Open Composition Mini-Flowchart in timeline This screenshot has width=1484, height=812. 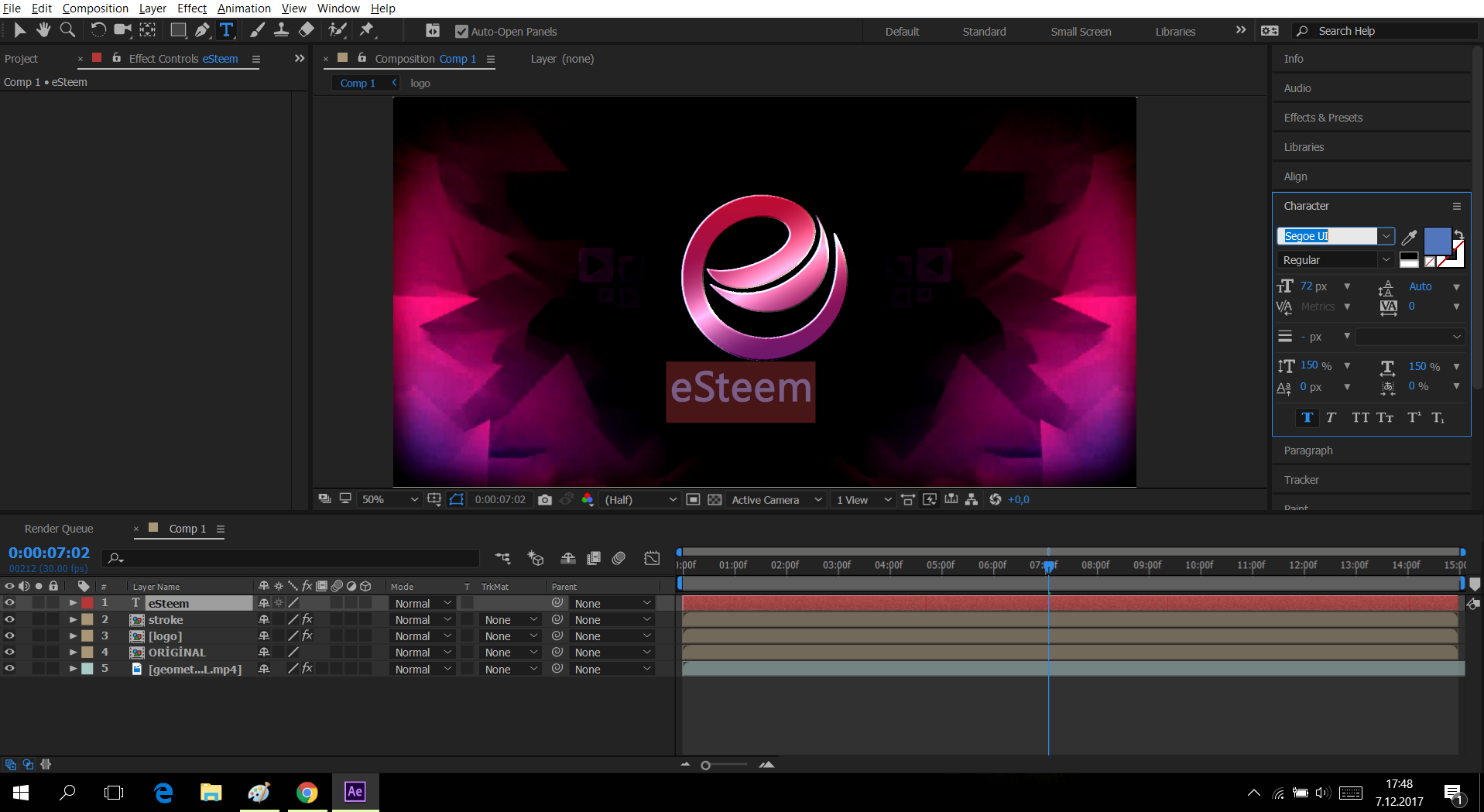coord(502,558)
